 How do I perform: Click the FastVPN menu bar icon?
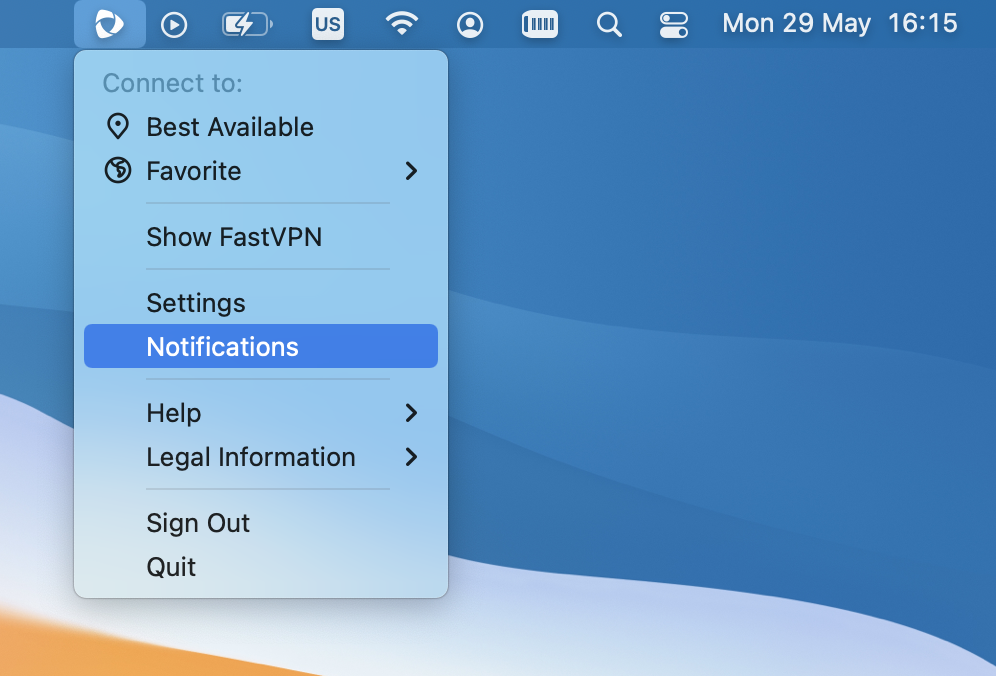pos(109,24)
